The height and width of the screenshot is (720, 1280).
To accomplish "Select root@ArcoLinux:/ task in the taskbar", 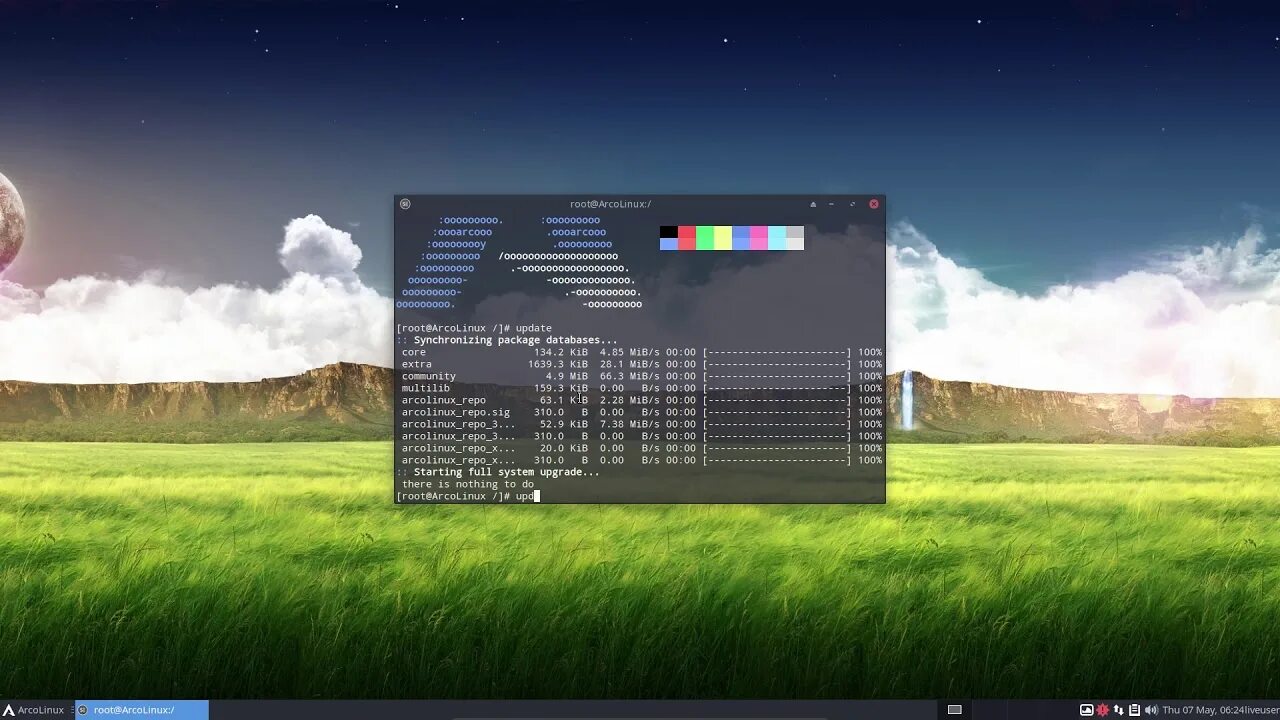I will pyautogui.click(x=142, y=710).
